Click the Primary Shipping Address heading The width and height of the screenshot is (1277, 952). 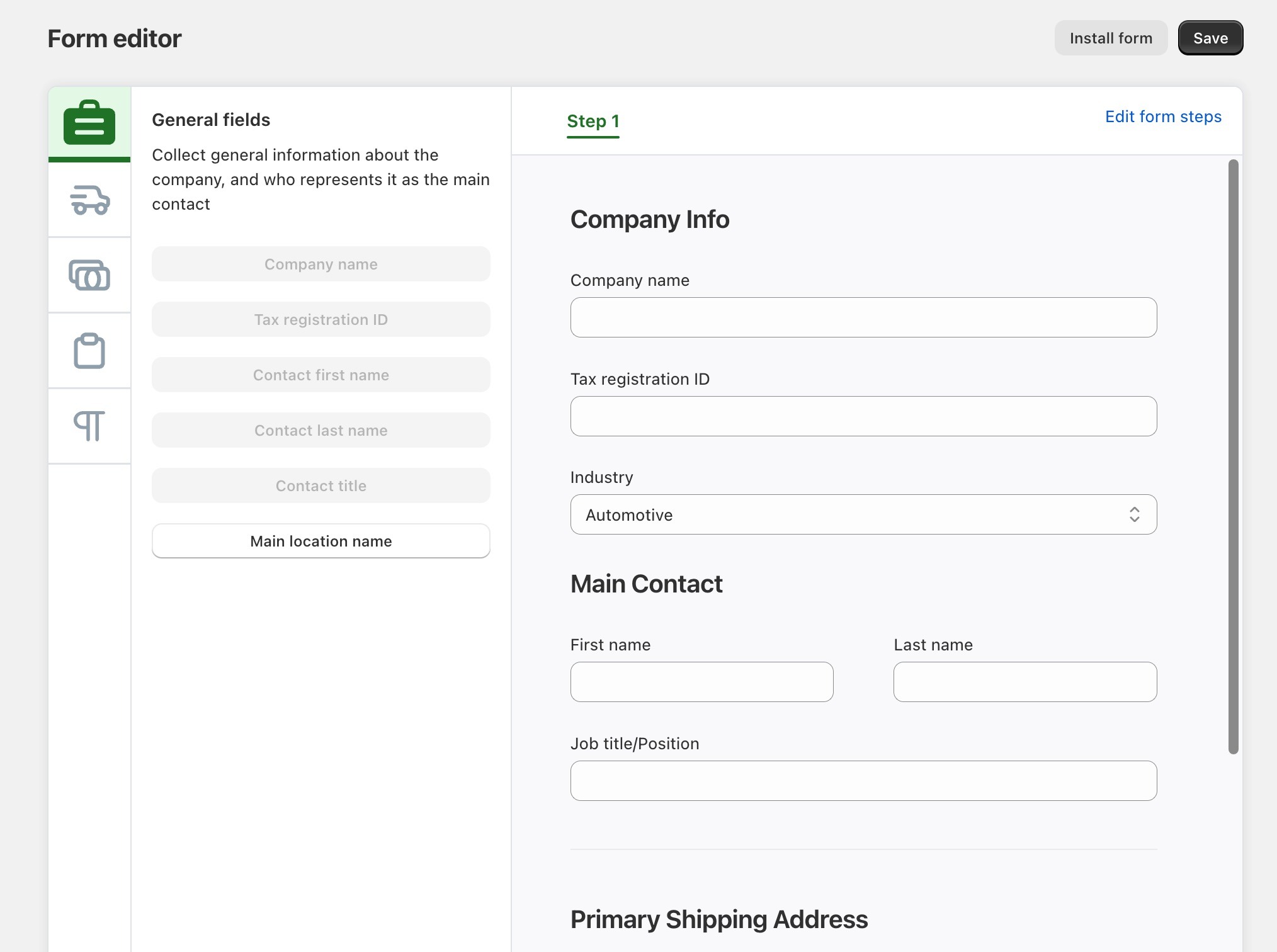(x=719, y=919)
